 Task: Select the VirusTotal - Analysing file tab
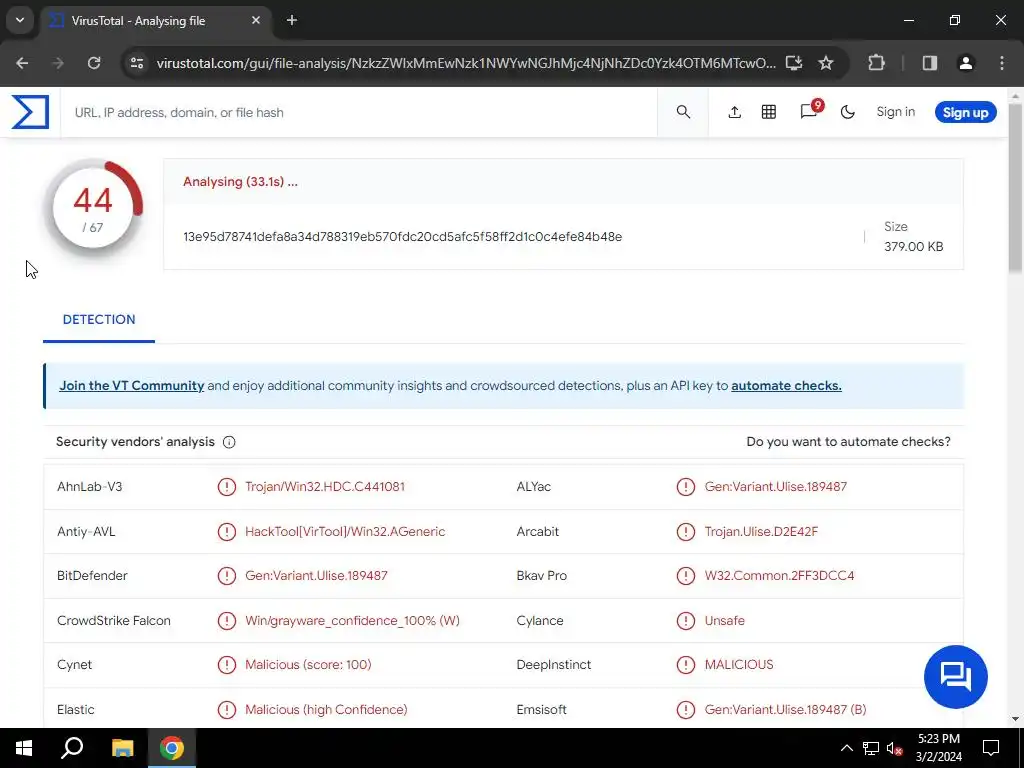point(155,21)
